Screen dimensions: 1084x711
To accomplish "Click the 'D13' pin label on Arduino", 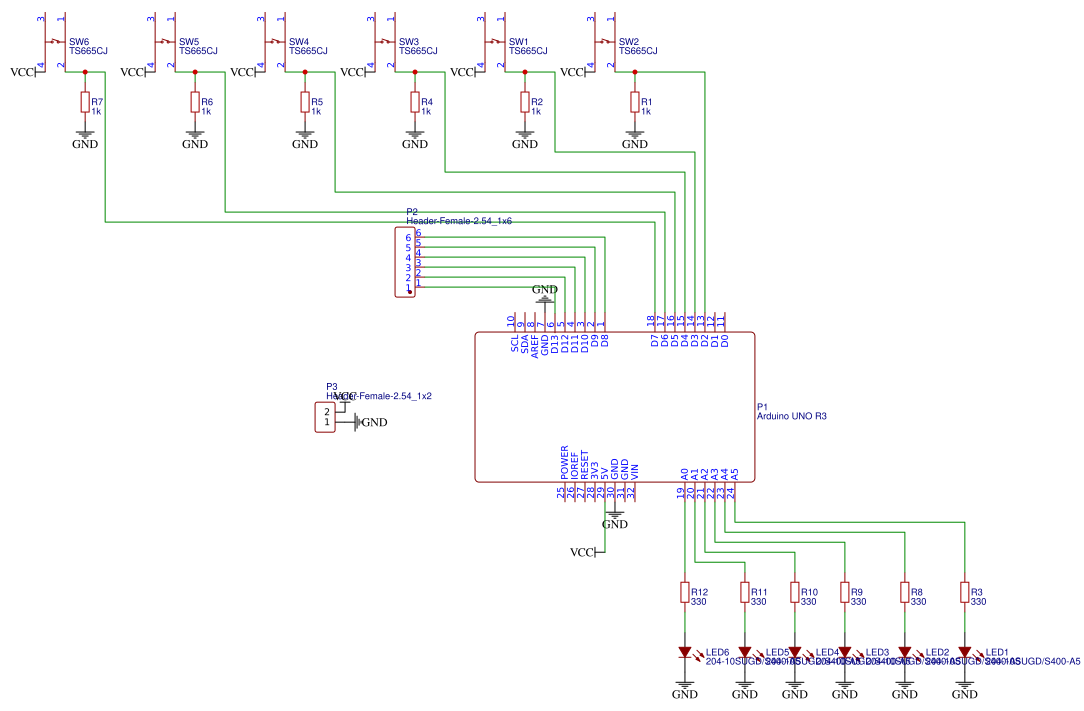I will [x=555, y=344].
